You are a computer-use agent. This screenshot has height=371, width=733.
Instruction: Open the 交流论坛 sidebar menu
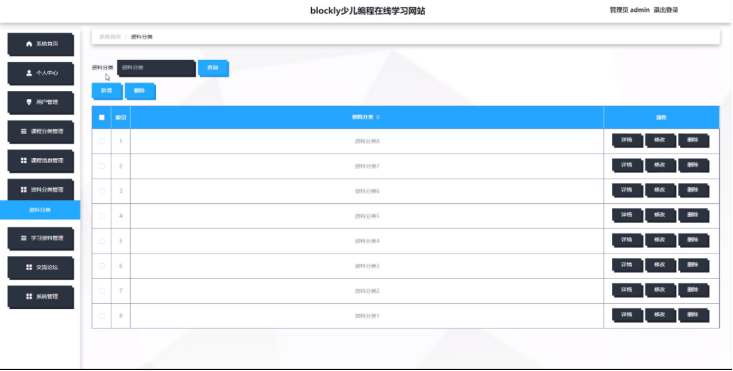click(41, 267)
